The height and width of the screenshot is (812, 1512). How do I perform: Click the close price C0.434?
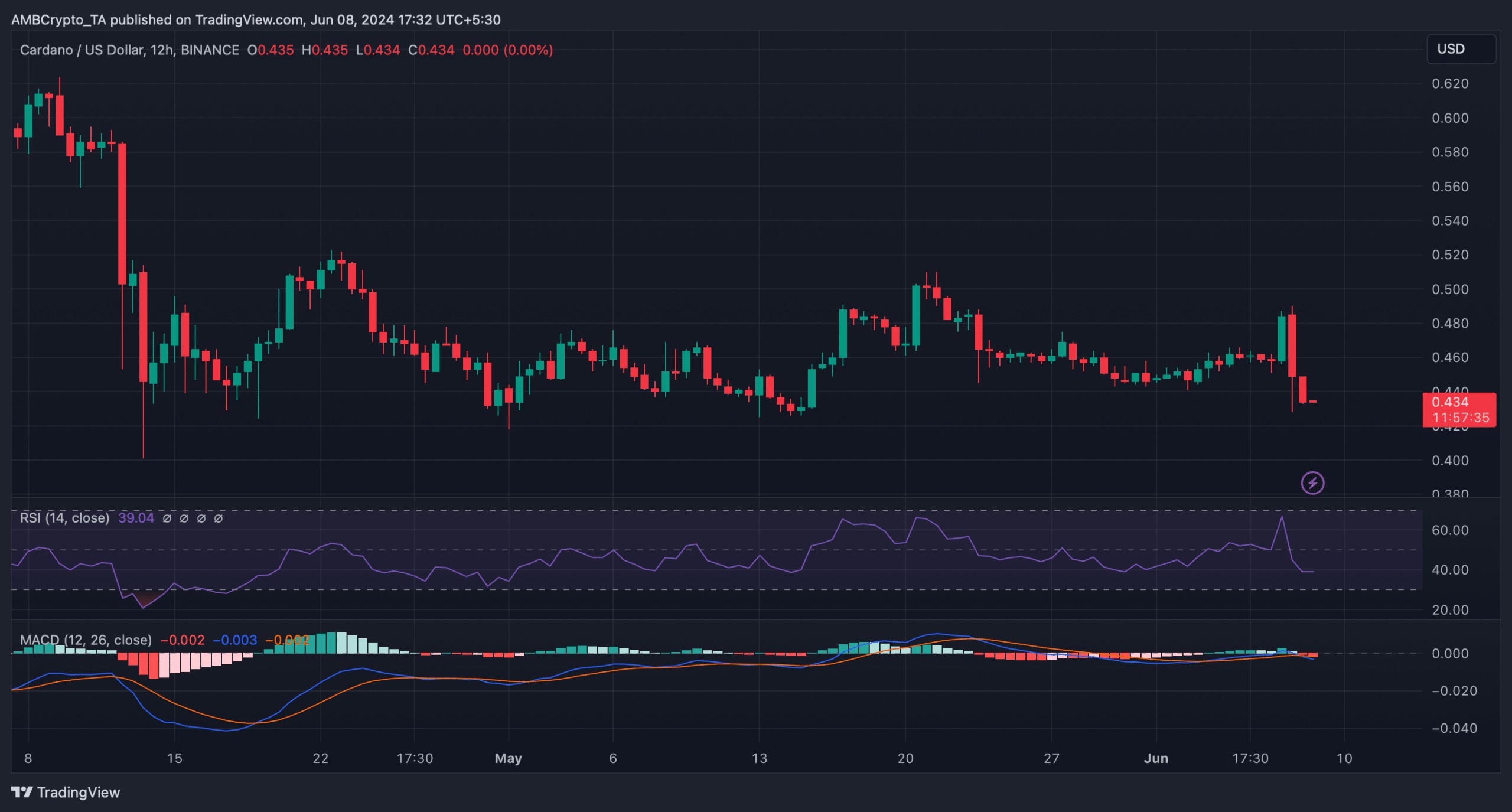432,50
